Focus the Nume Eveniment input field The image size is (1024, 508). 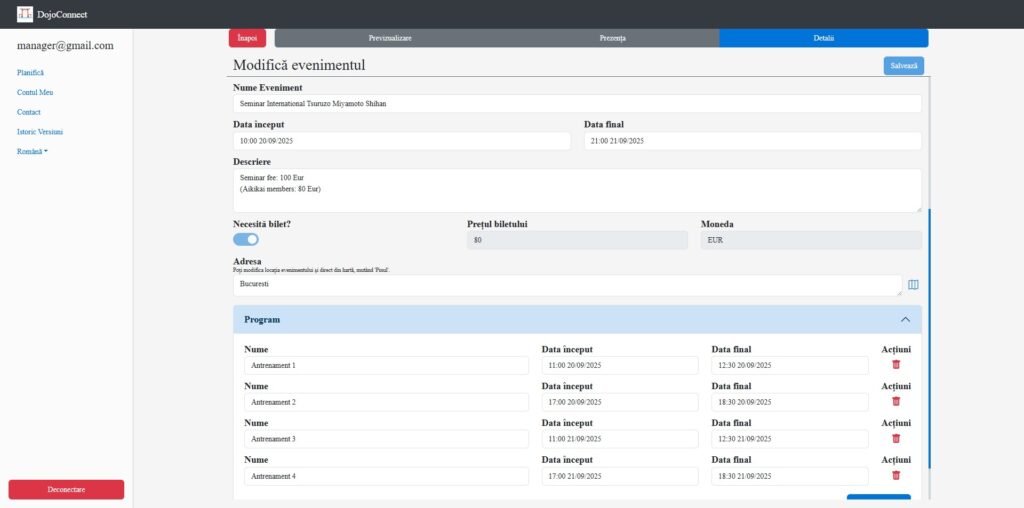pyautogui.click(x=577, y=103)
